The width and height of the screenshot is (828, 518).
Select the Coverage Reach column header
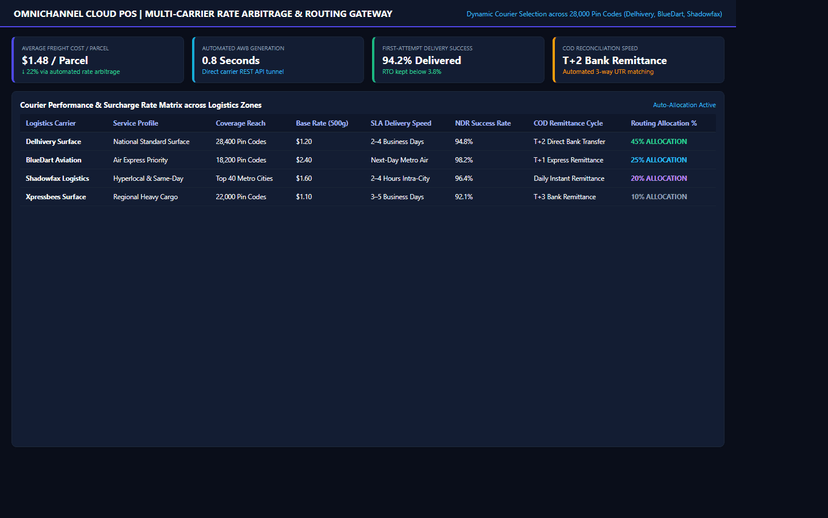tap(240, 123)
